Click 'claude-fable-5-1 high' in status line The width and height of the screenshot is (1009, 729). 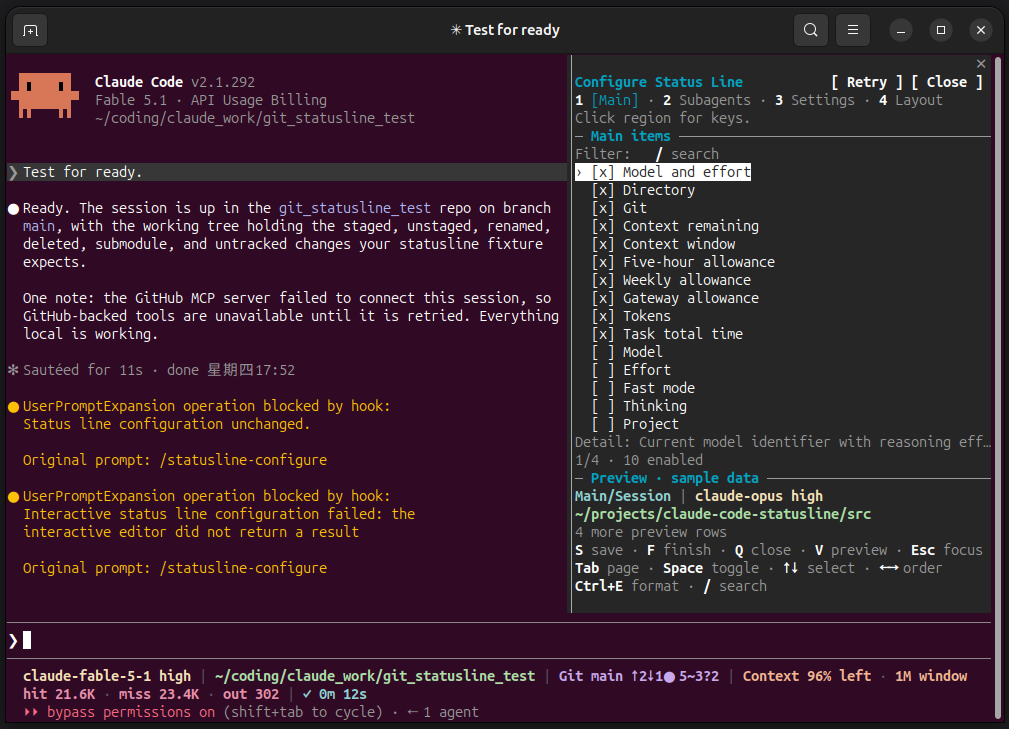coord(107,676)
